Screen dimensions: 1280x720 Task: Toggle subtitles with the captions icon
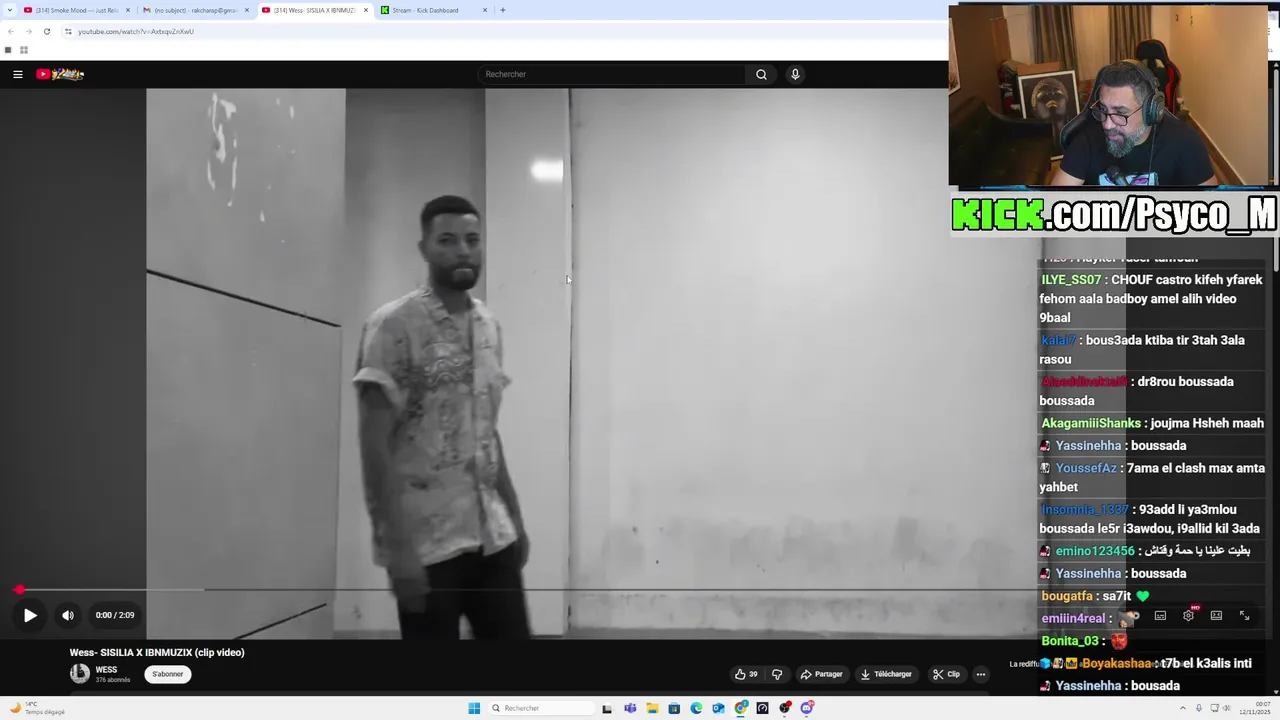1160,616
